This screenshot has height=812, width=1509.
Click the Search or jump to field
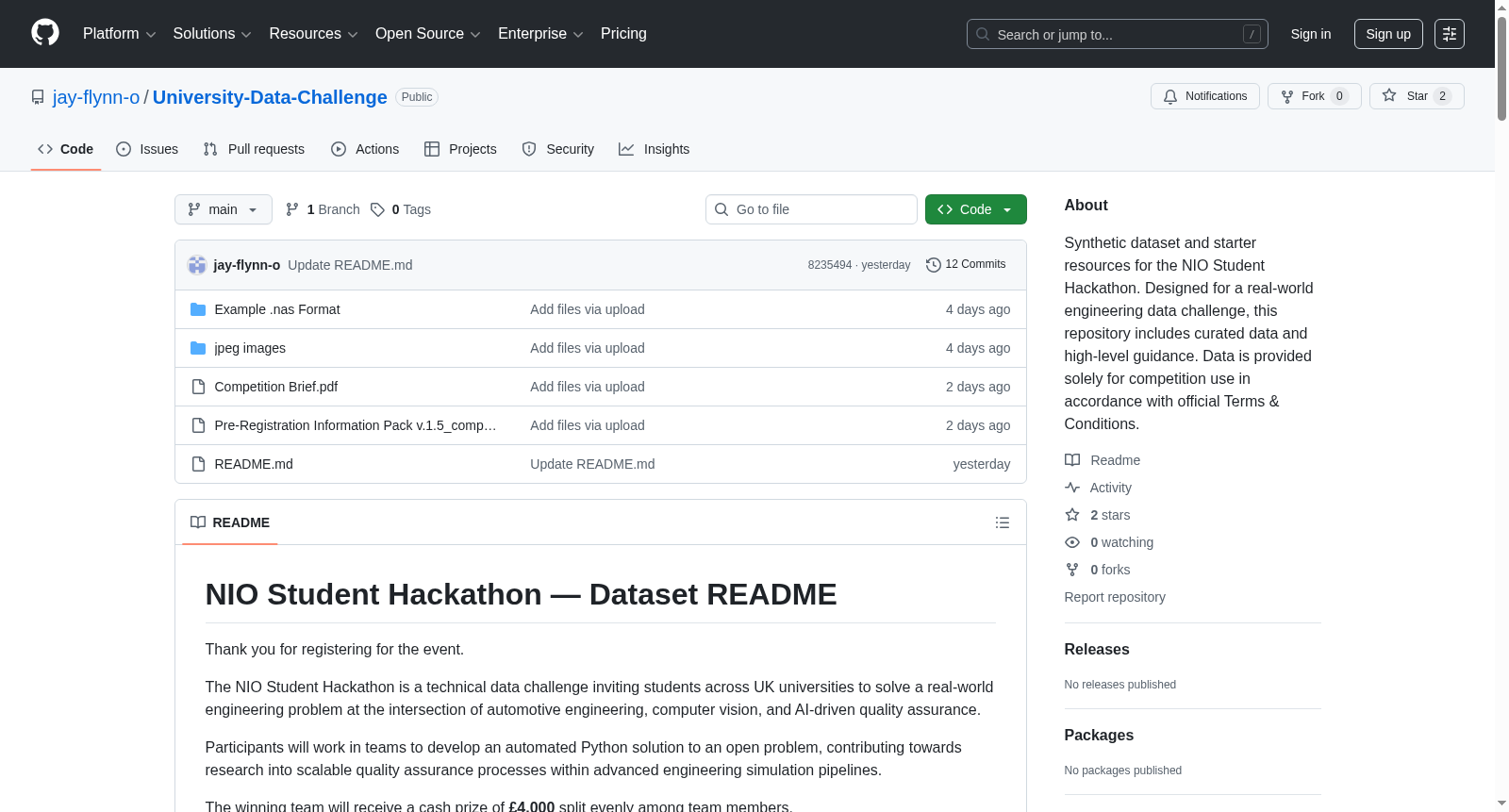[1118, 34]
